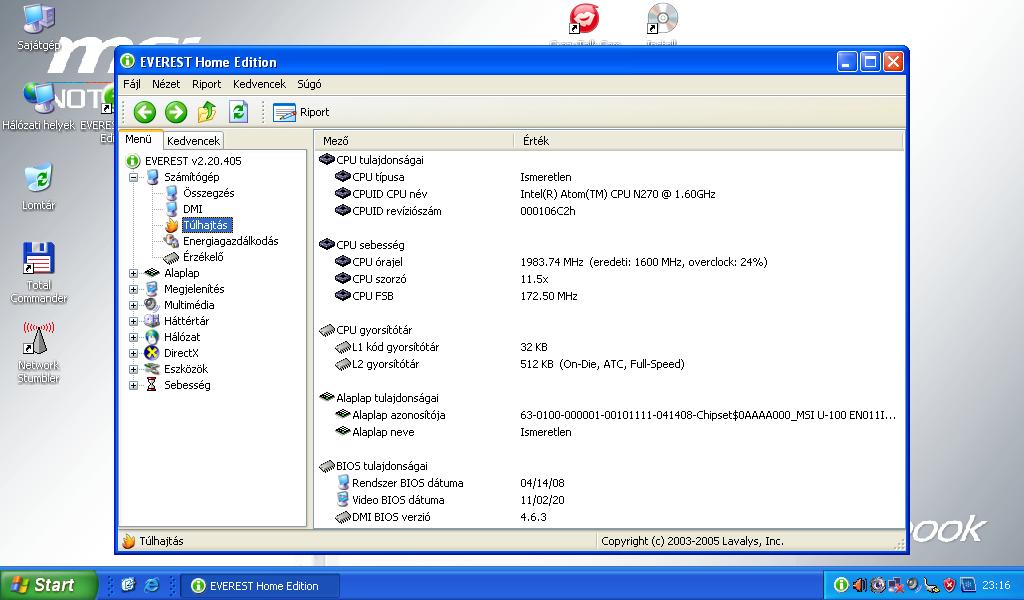1024x600 pixels.
Task: Open the Kedvencek menu
Action: pyautogui.click(x=259, y=84)
